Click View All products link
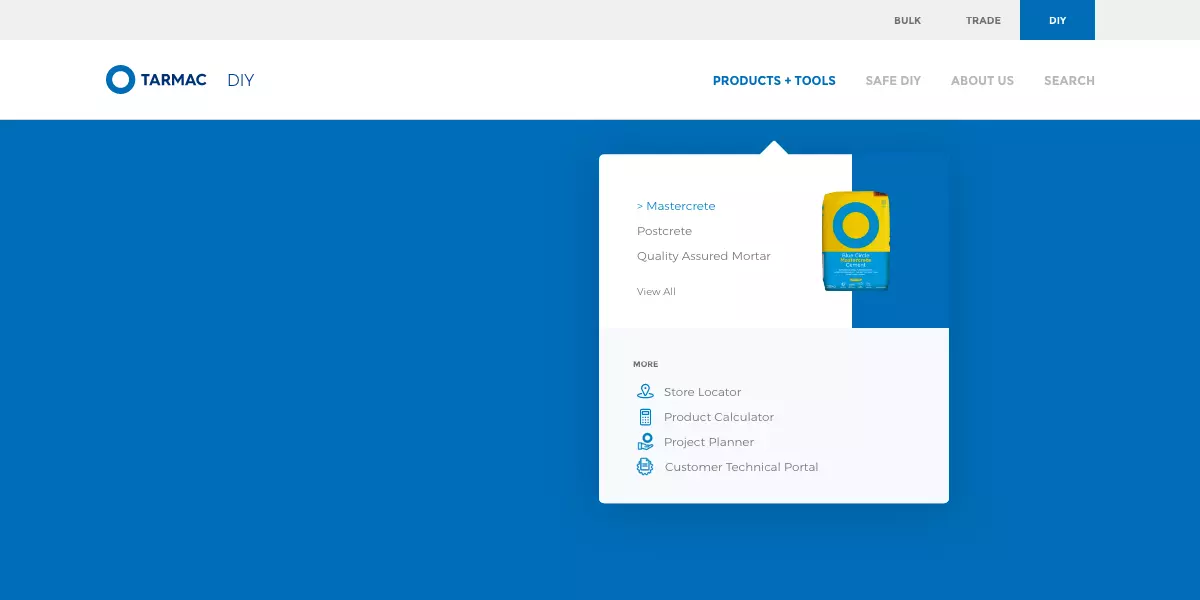1200x600 pixels. click(x=656, y=292)
